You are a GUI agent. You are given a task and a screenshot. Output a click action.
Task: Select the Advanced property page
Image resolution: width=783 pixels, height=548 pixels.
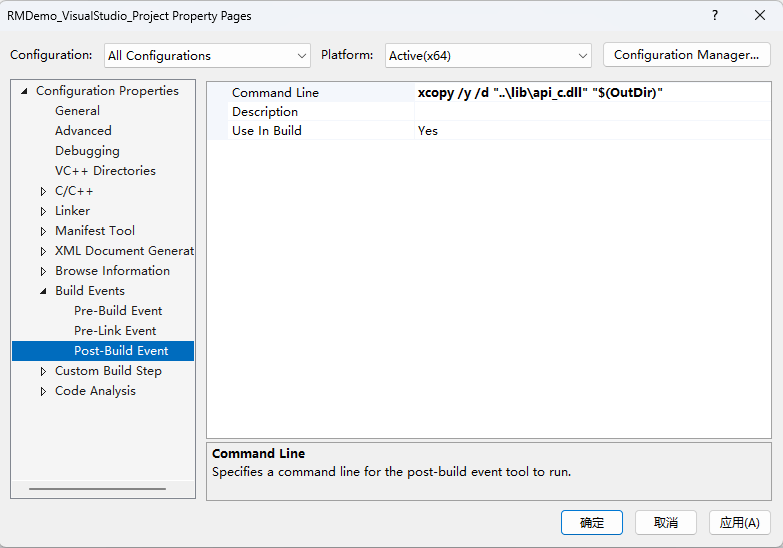pyautogui.click(x=83, y=131)
